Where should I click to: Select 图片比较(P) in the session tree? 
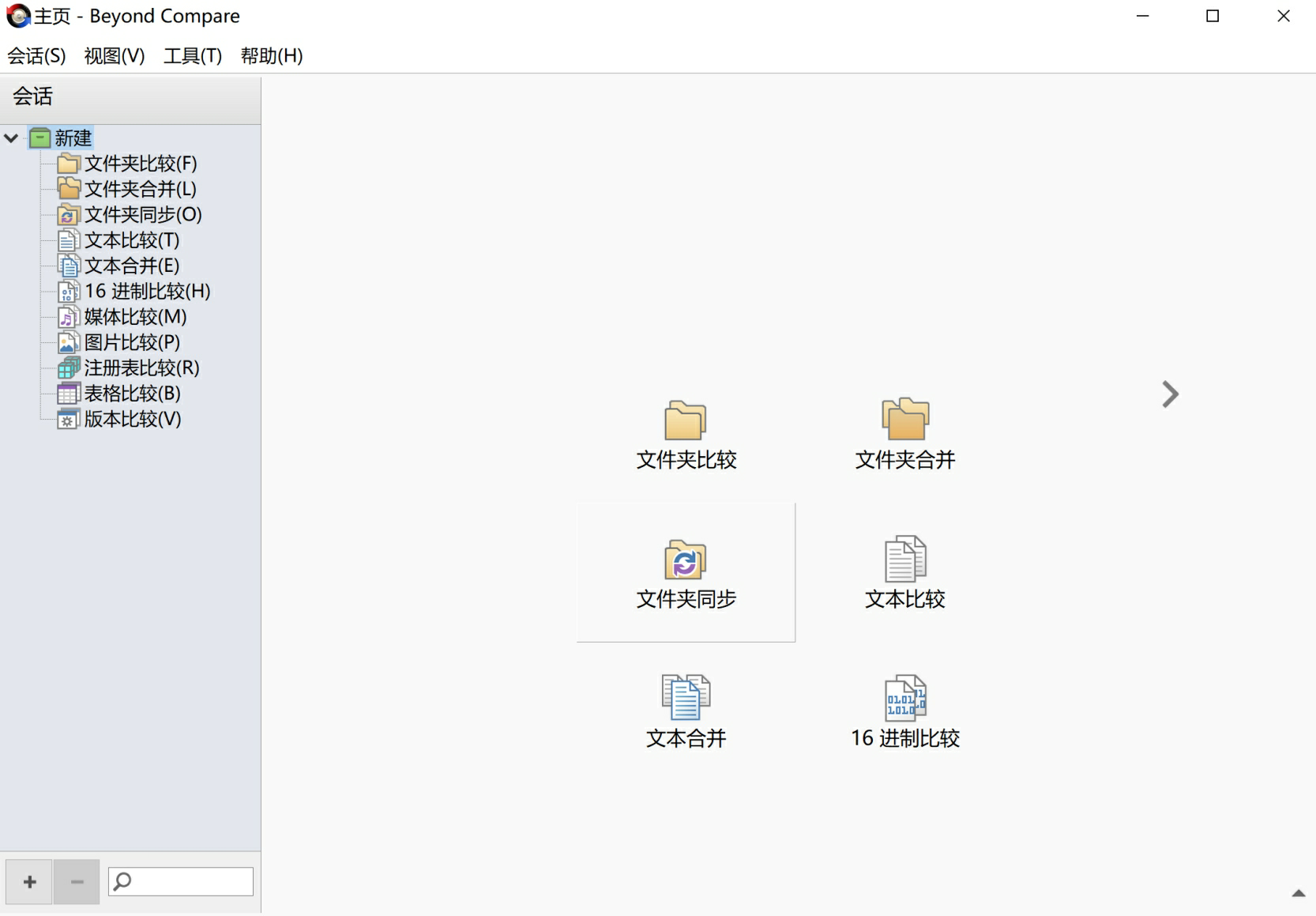[x=132, y=342]
